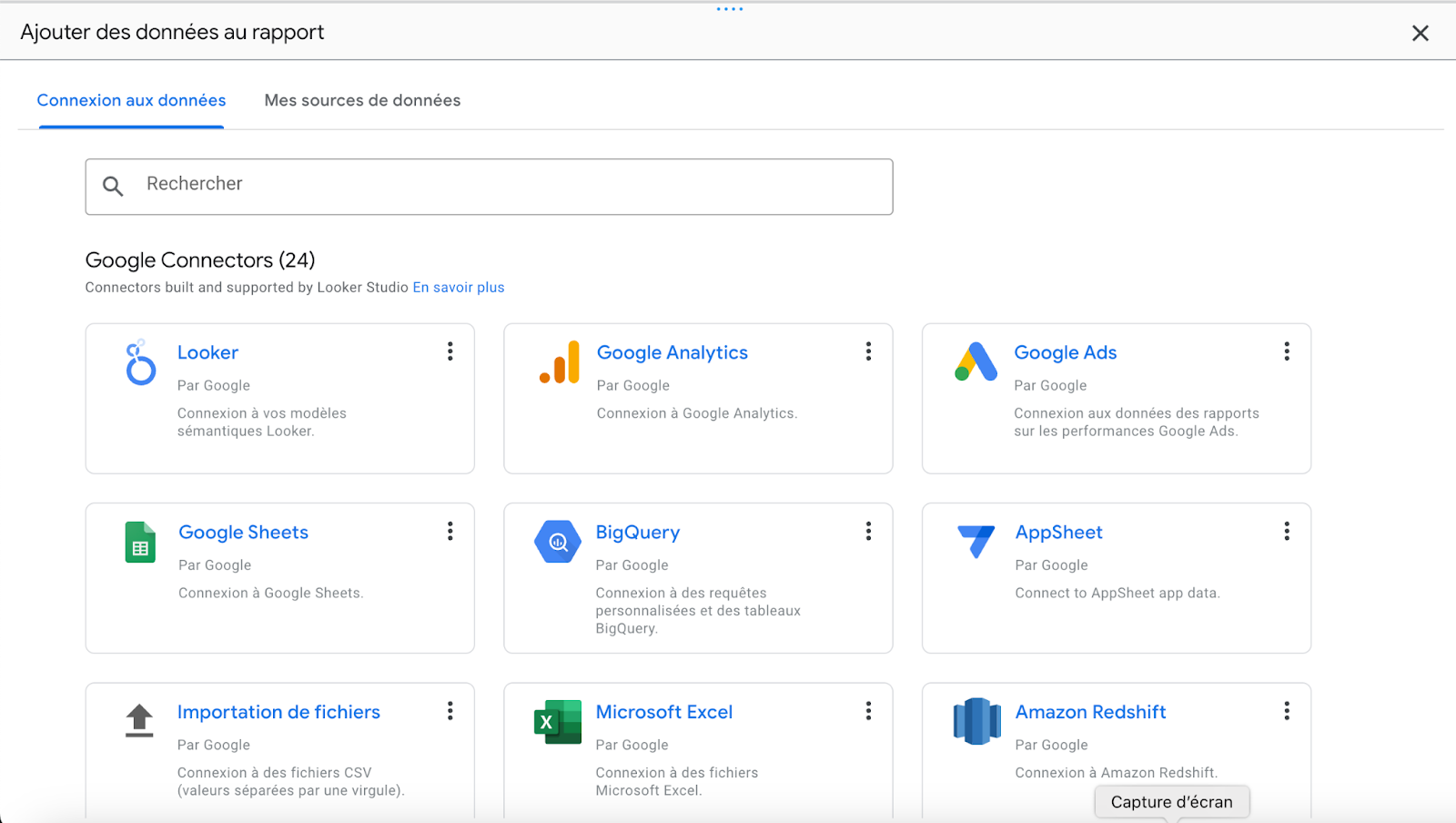
Task: Choose the Amazon Redshift connector title
Action: (1090, 712)
